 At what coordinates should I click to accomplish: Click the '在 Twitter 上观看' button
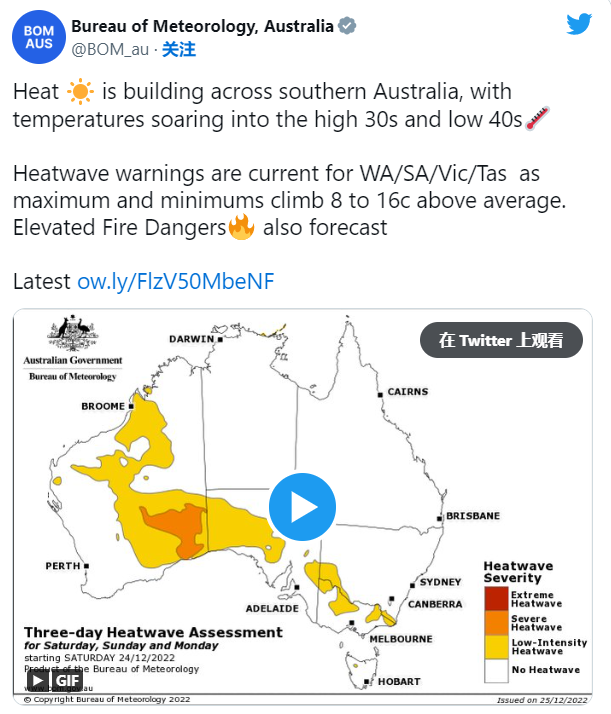(500, 340)
